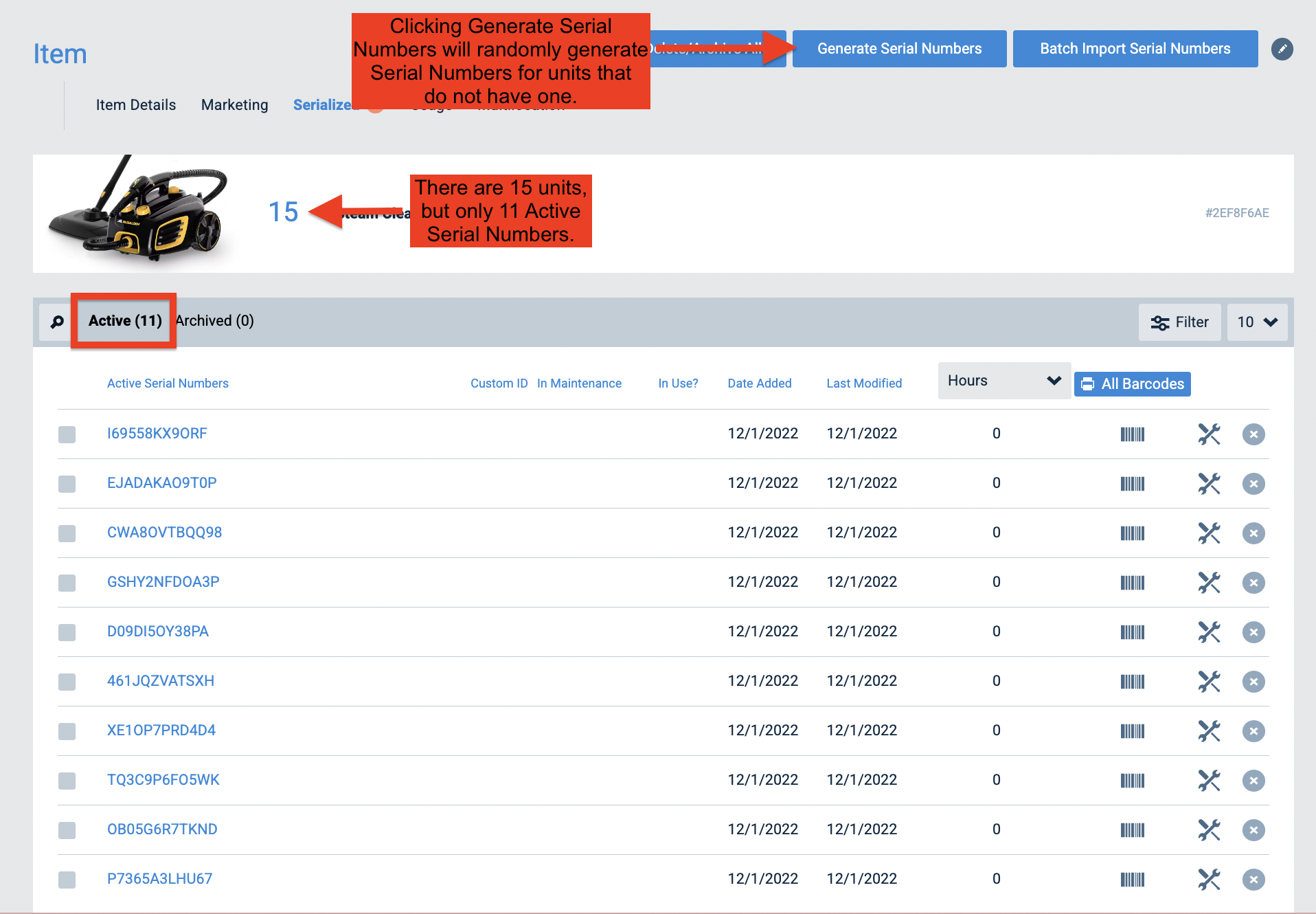The height and width of the screenshot is (914, 1316).
Task: Sort by In Use? column
Action: click(678, 383)
